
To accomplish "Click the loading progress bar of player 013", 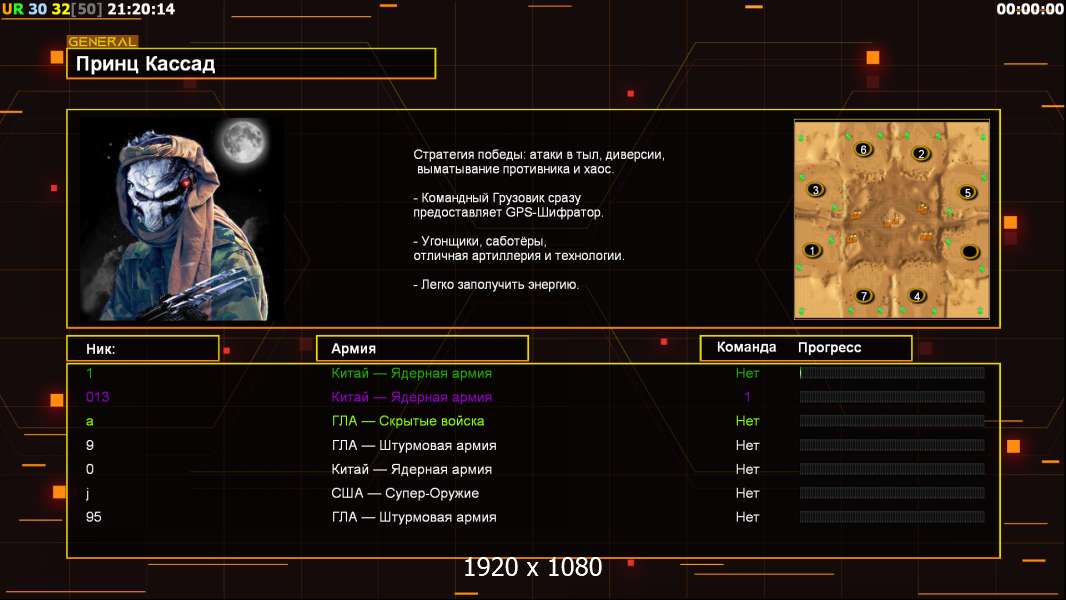I will 892,397.
